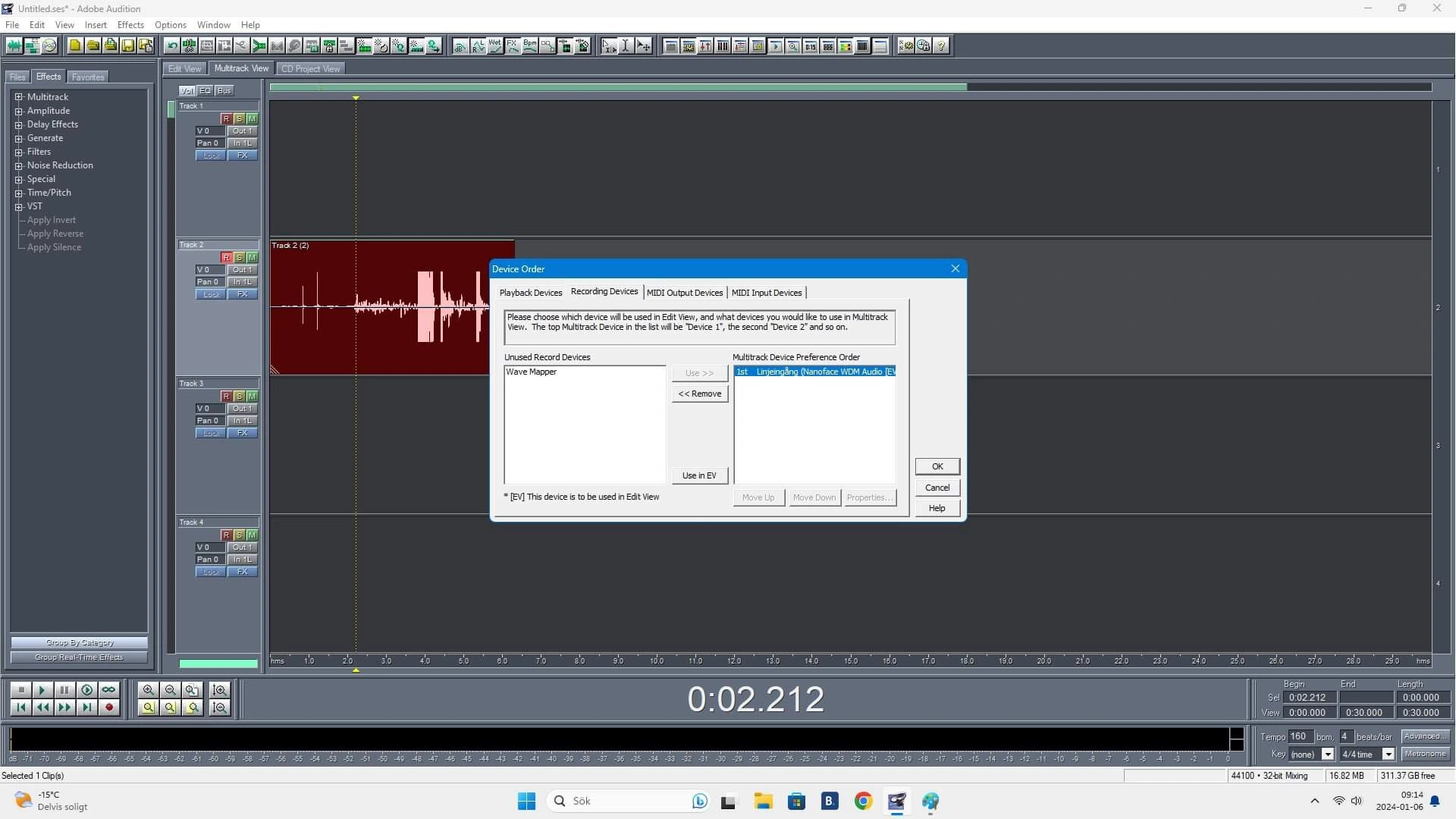Zoom in vertically with the arrow-plus magnifier

pos(220,690)
